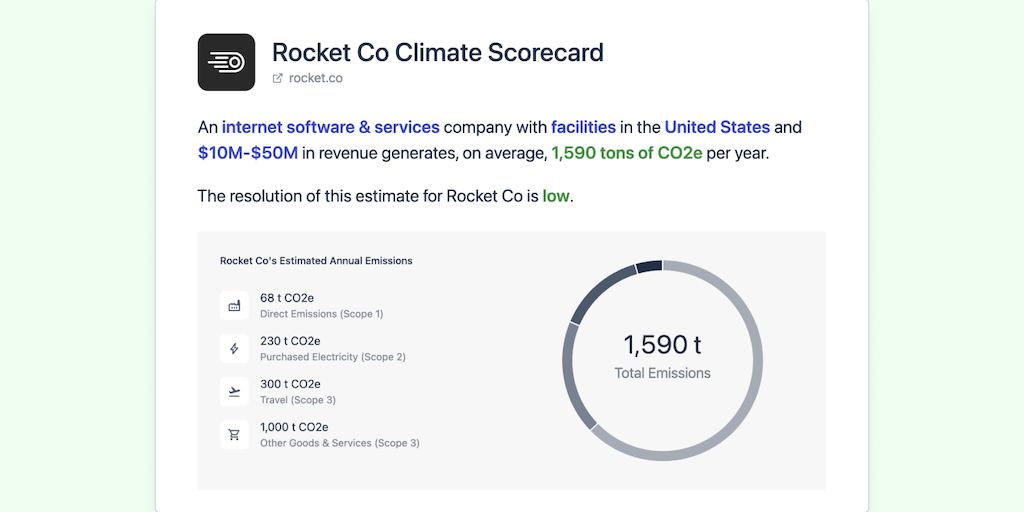Click the "internet software & services" link
The image size is (1024, 512).
(x=331, y=127)
